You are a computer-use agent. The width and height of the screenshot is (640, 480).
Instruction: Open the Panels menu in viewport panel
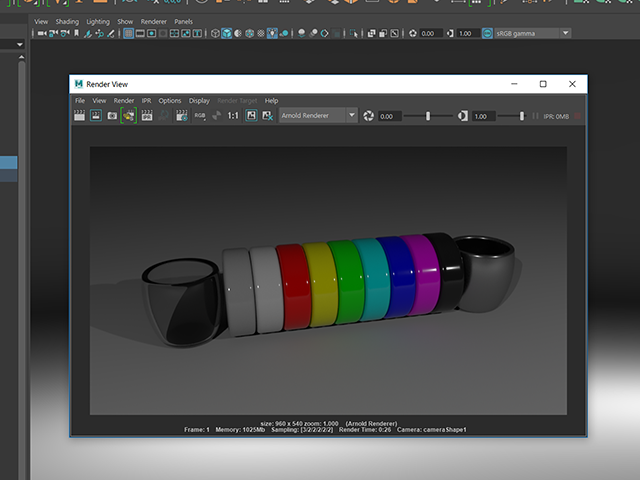pyautogui.click(x=183, y=22)
